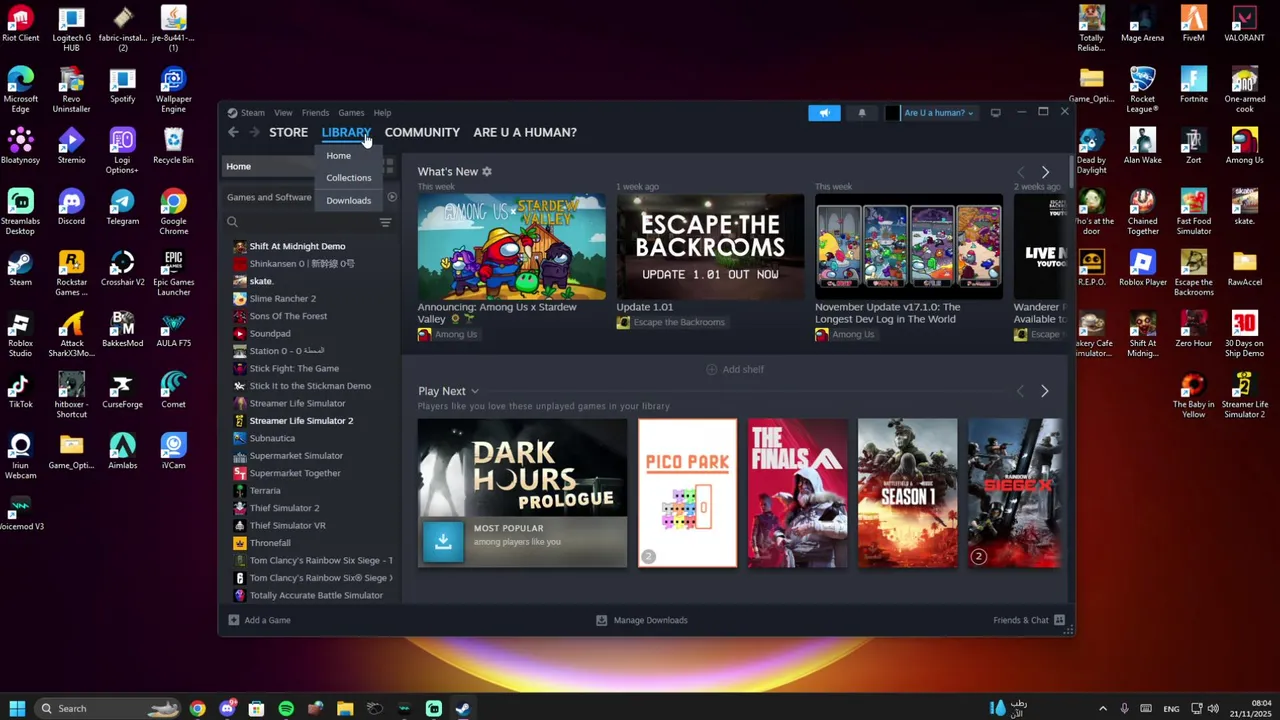Image resolution: width=1280 pixels, height=720 pixels.
Task: Click the Steam back navigation arrow
Action: click(x=233, y=132)
